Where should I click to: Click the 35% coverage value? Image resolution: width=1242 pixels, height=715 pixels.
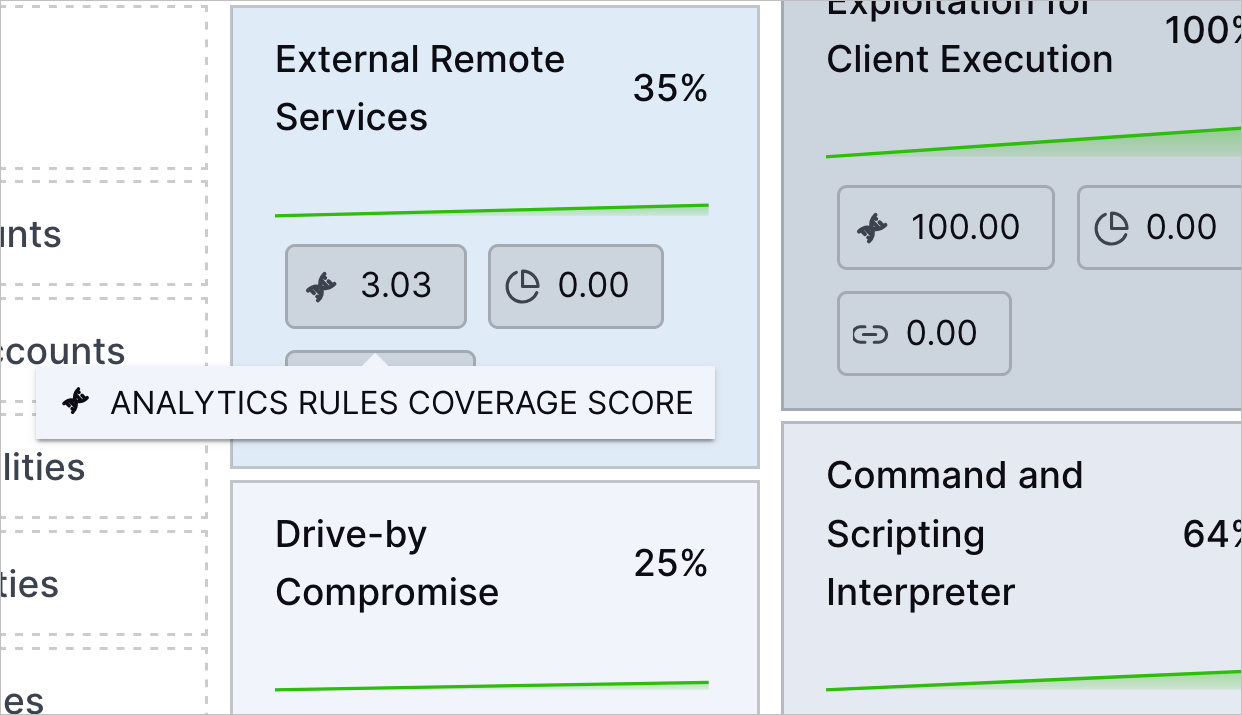coord(670,89)
